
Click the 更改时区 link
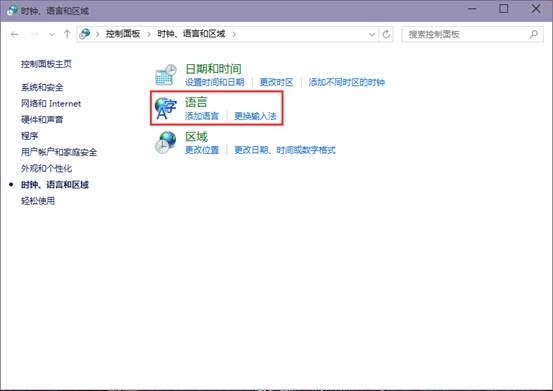(x=276, y=82)
